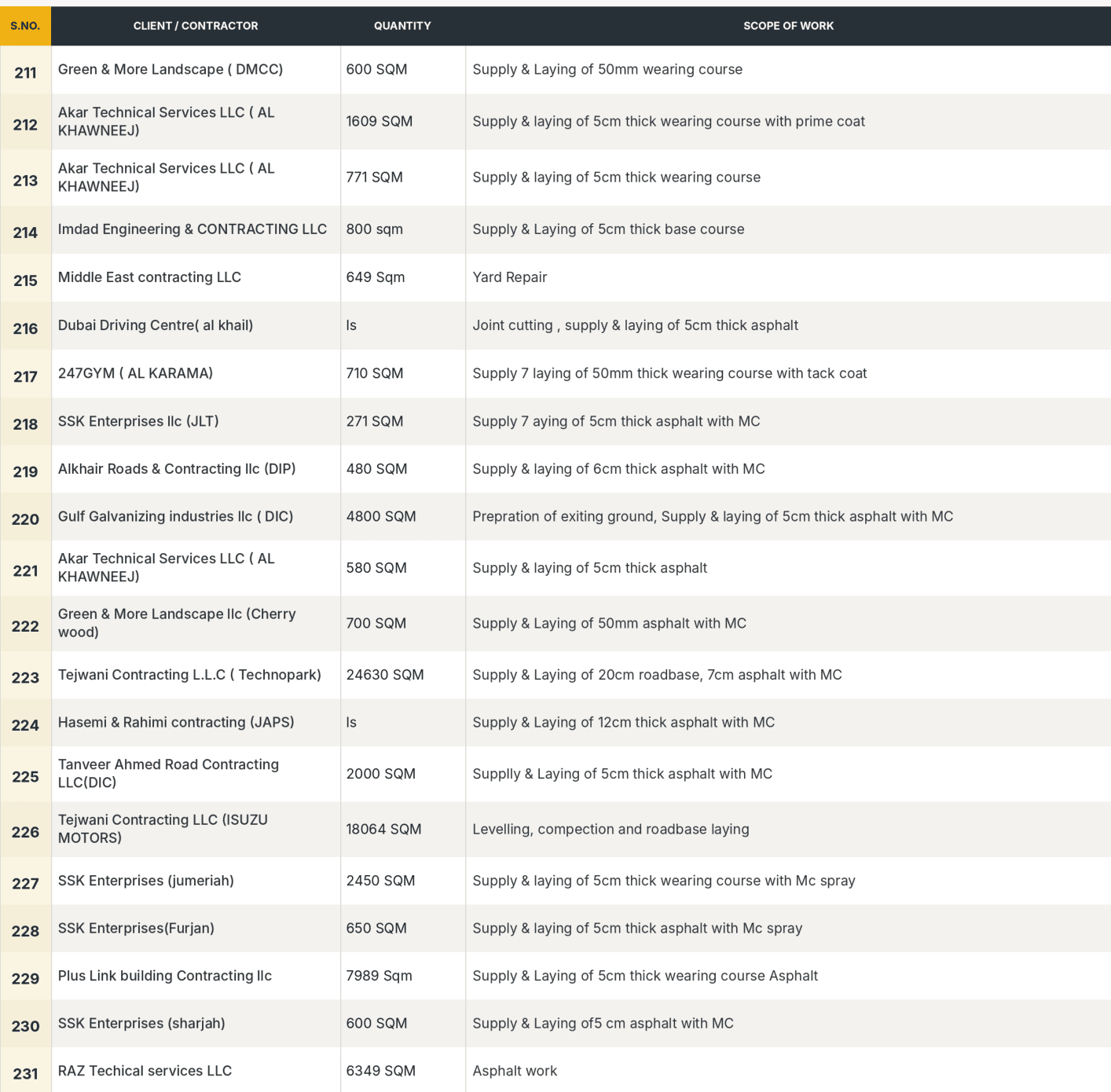Click the SCOPE OF WORK column header
Screen dimensions: 1111x1092
(x=788, y=26)
